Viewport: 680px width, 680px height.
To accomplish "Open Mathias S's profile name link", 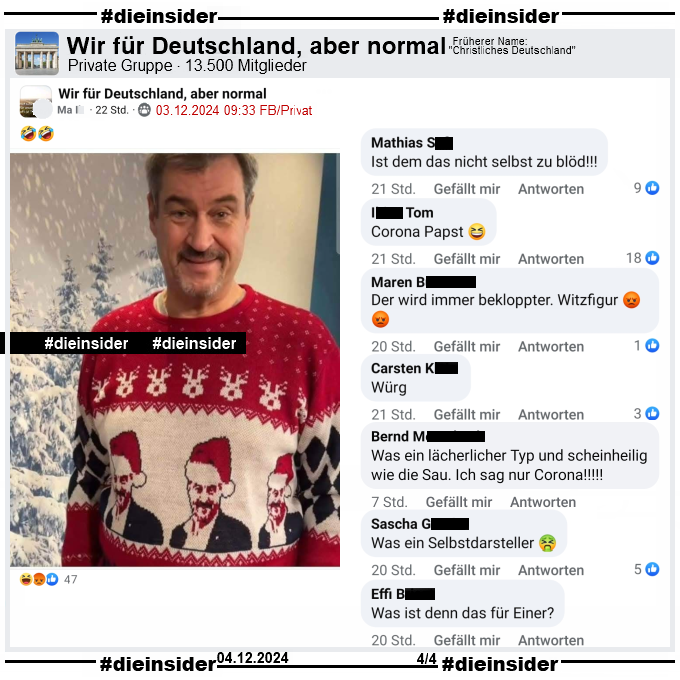I will coord(412,143).
